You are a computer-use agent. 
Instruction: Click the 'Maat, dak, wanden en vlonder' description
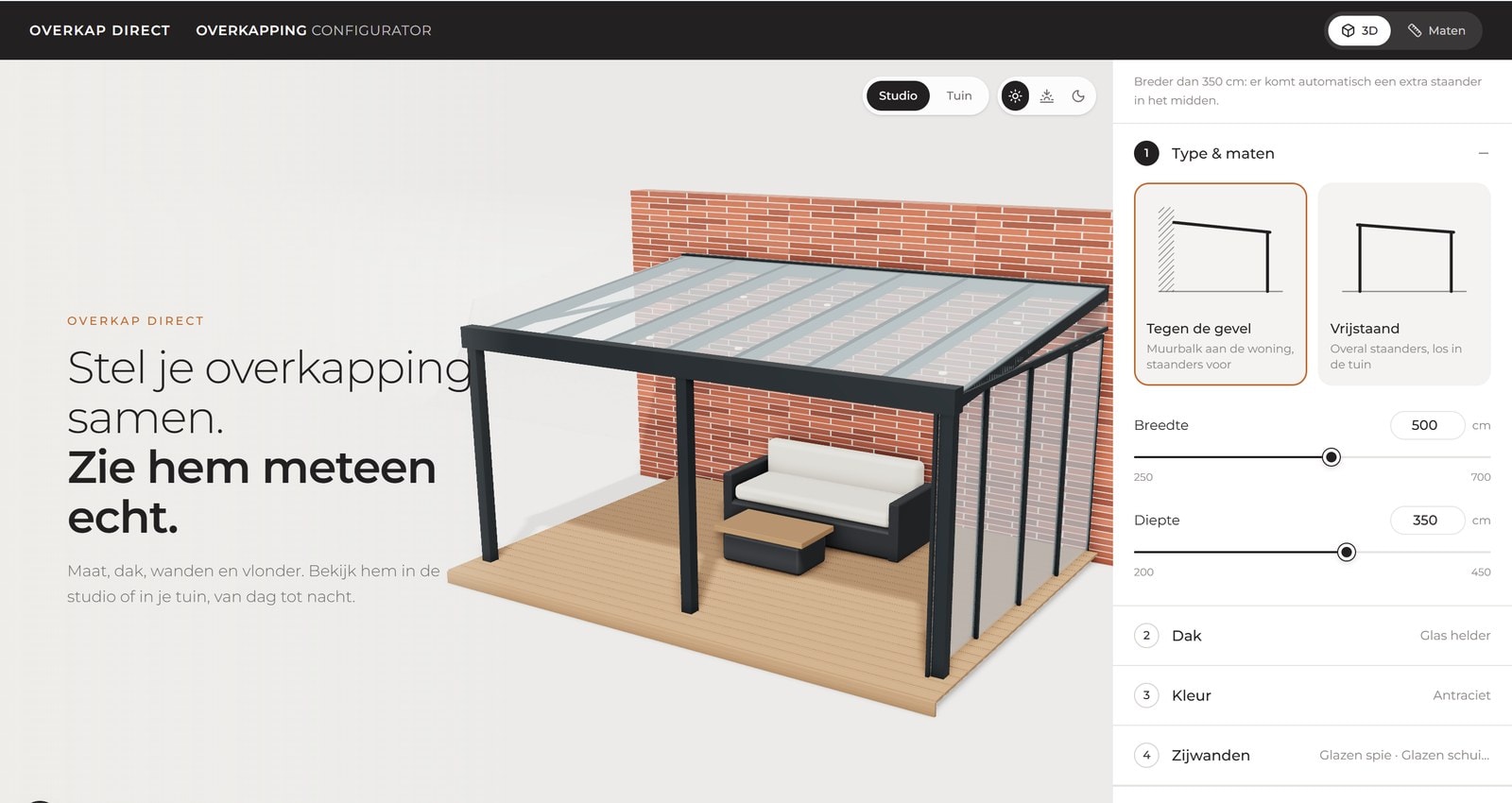253,584
